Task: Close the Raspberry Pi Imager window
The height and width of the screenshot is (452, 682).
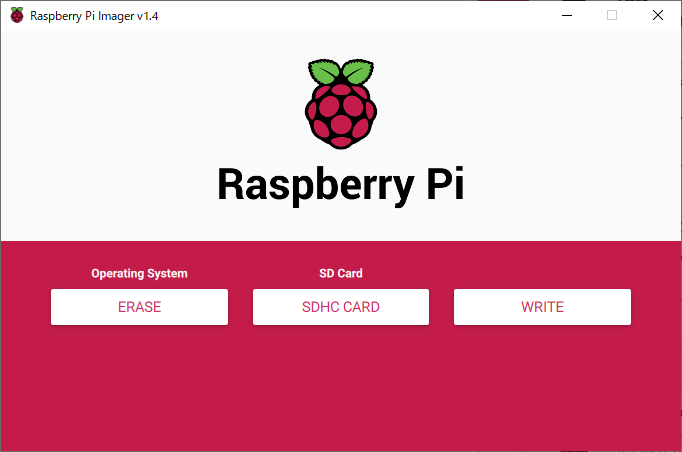Action: 657,16
